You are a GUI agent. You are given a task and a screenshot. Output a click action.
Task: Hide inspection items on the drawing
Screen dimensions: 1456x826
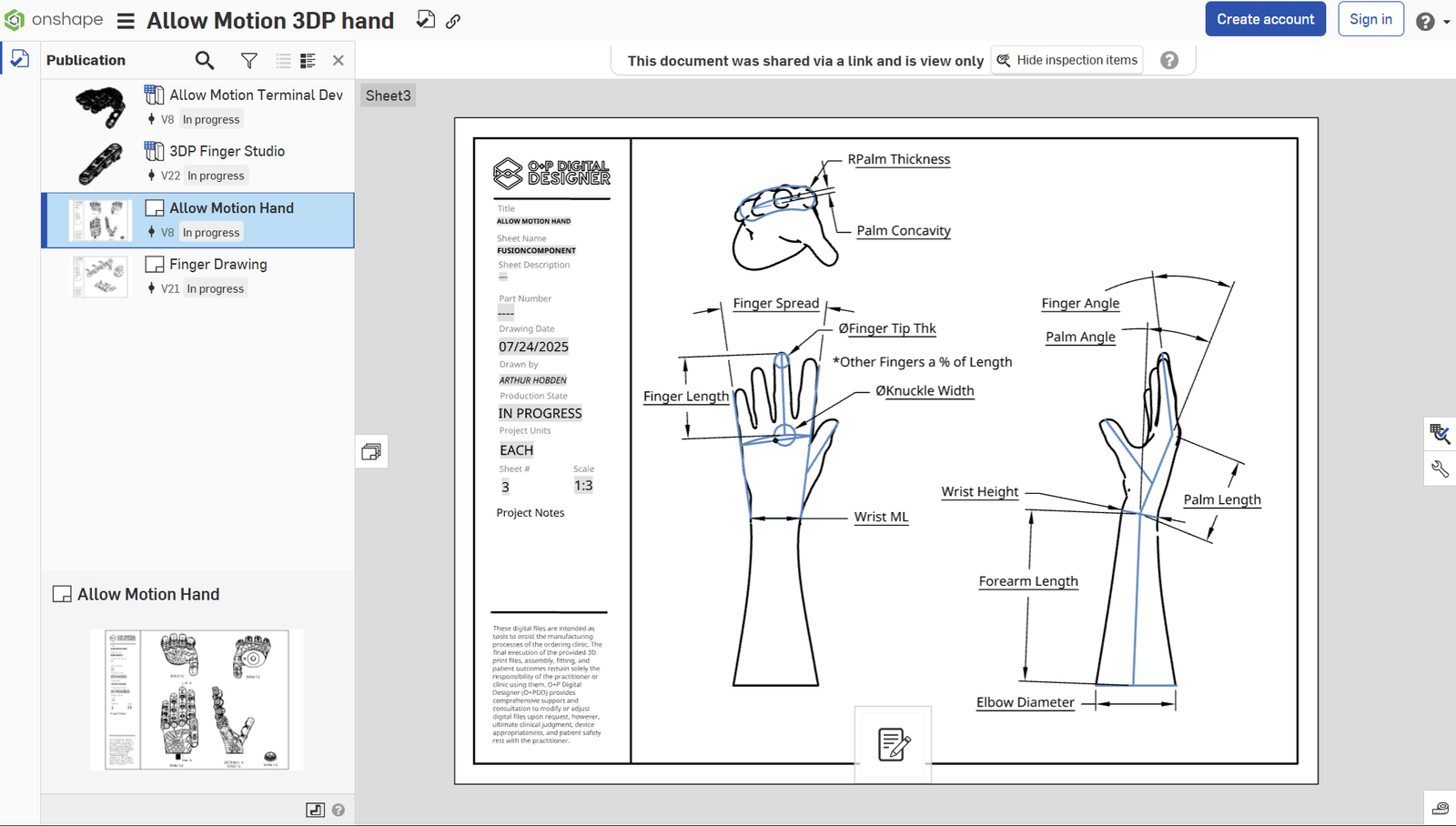(1066, 59)
